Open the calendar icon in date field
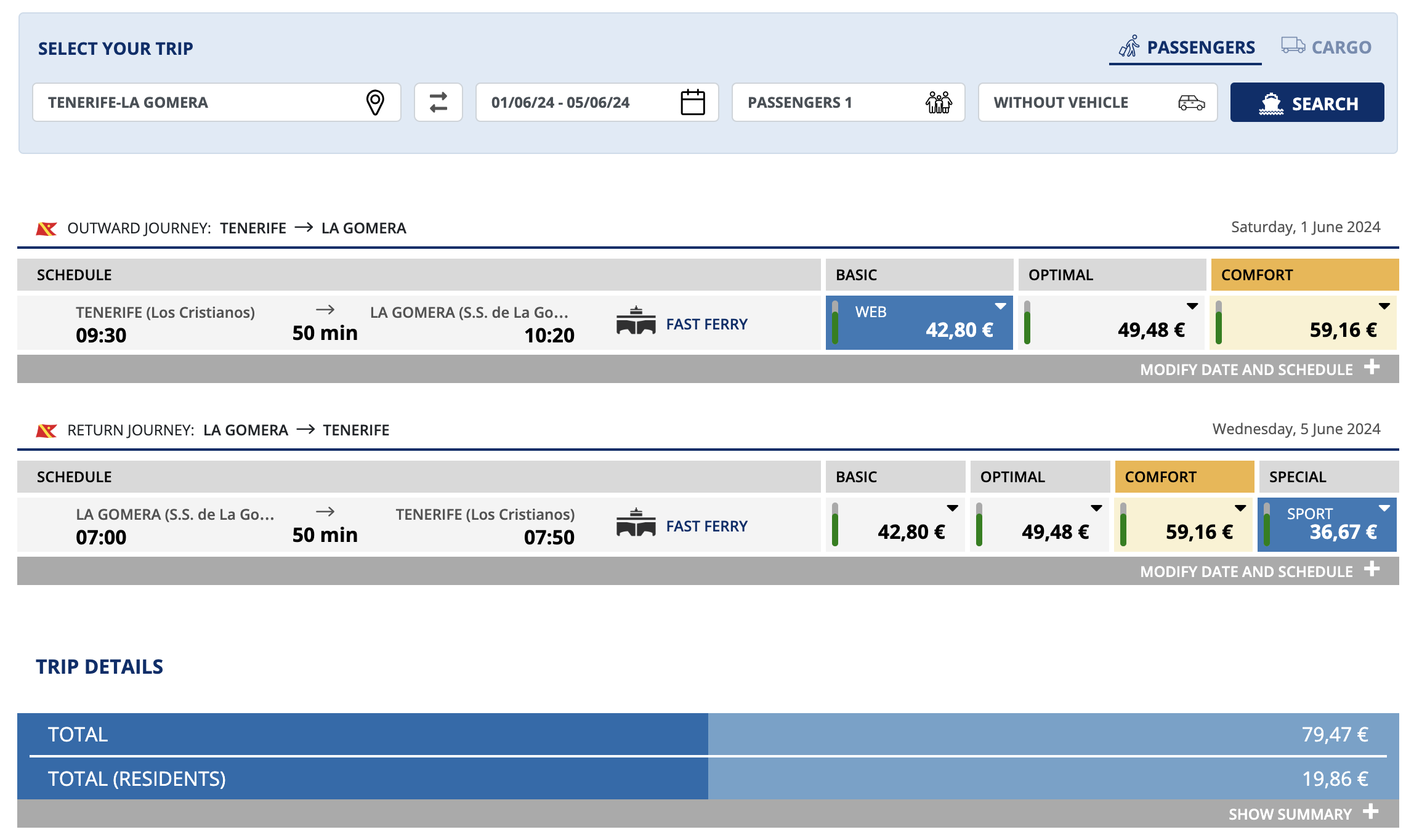 (x=693, y=102)
